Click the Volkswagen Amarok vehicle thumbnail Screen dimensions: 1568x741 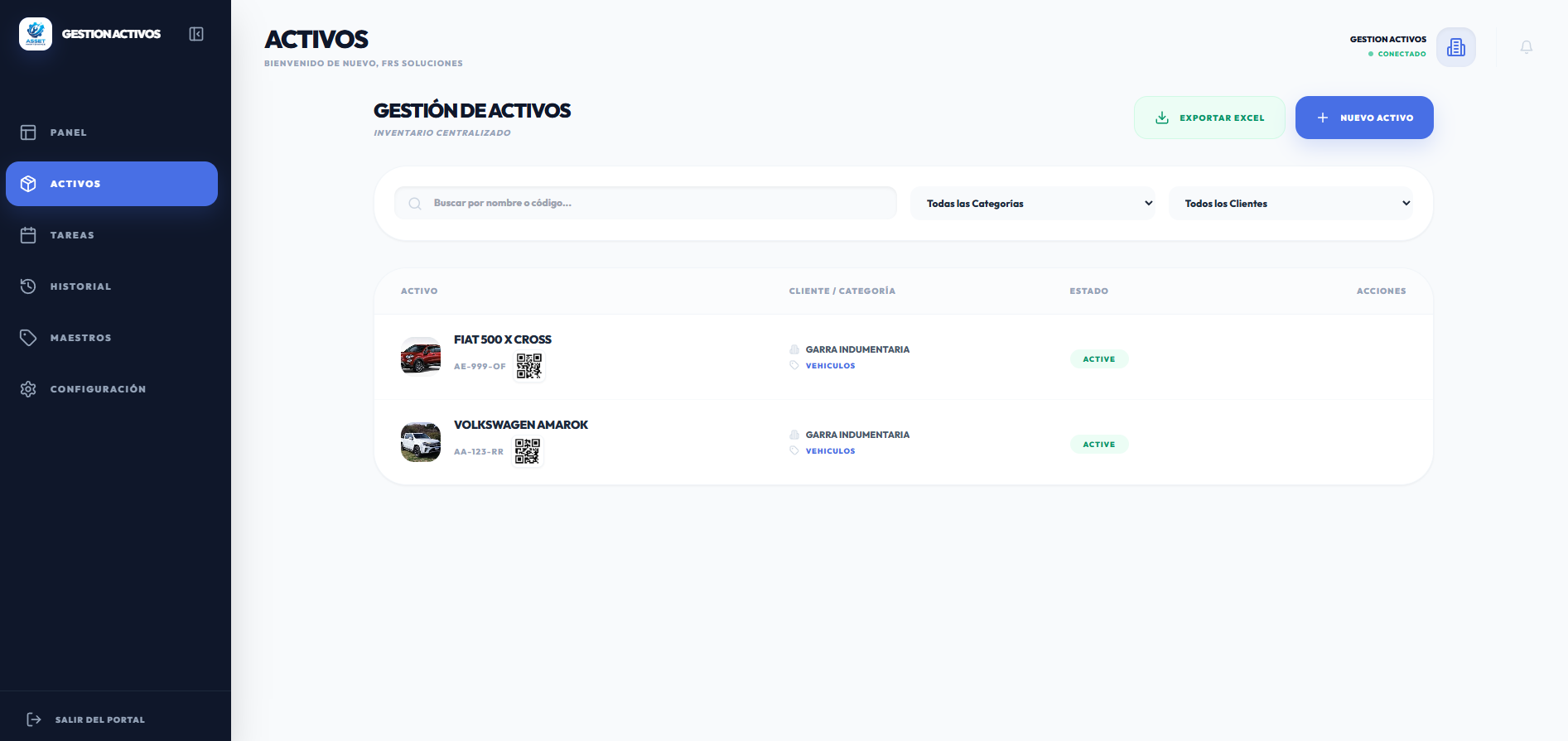(421, 442)
